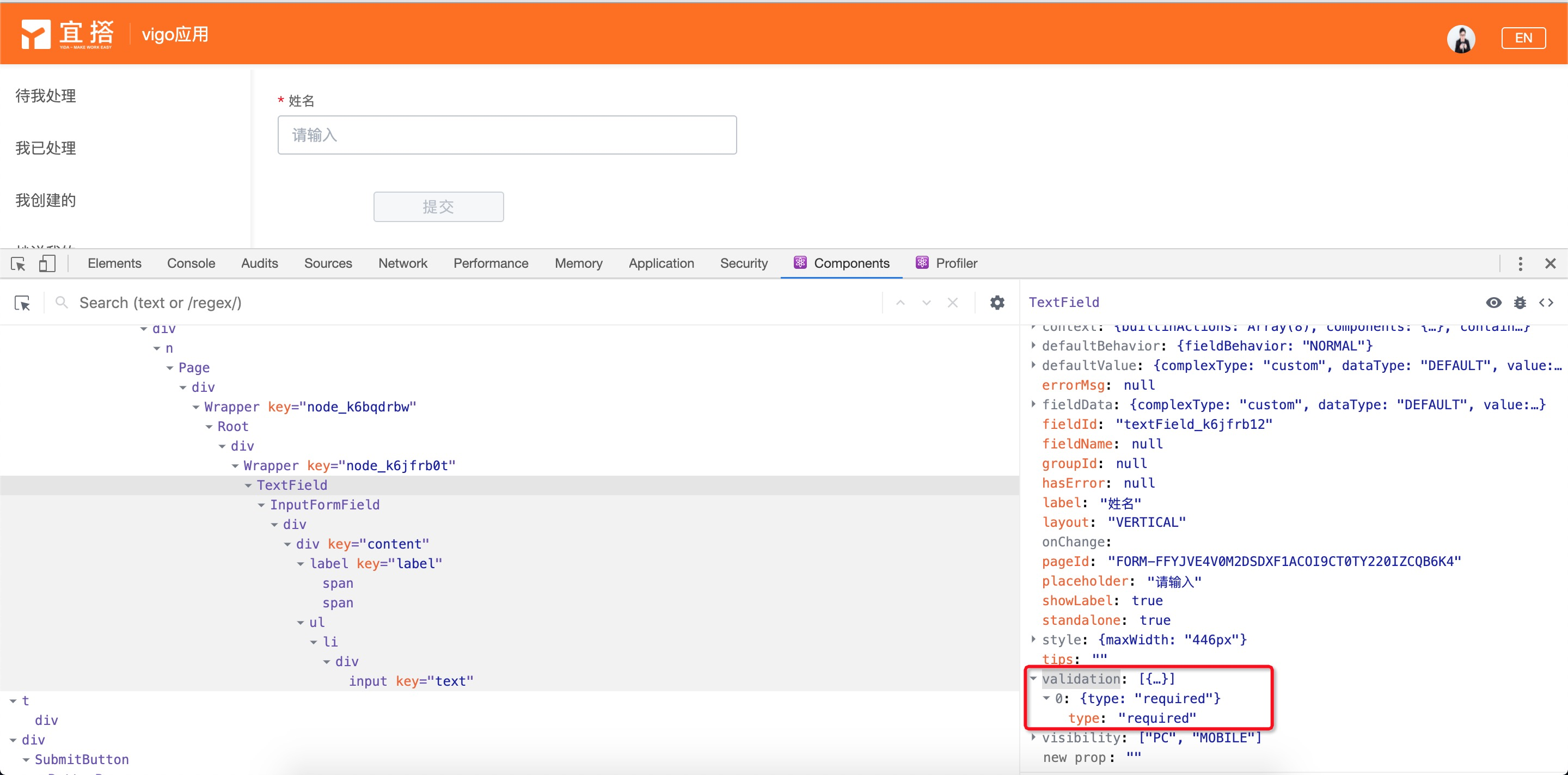Click the user avatar in header
Viewport: 1568px width, 775px height.
(1461, 39)
